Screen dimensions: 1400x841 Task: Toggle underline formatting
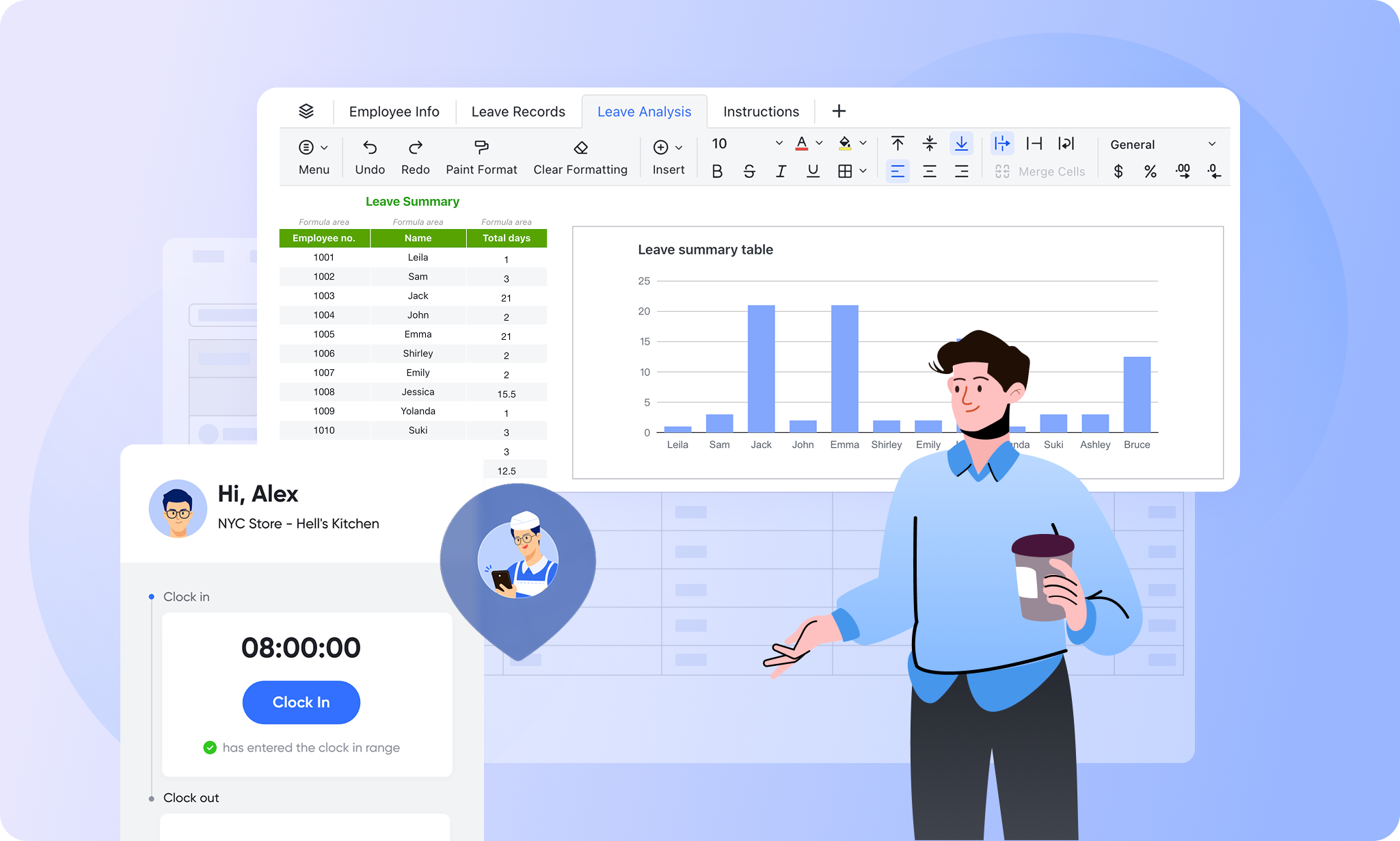point(813,171)
